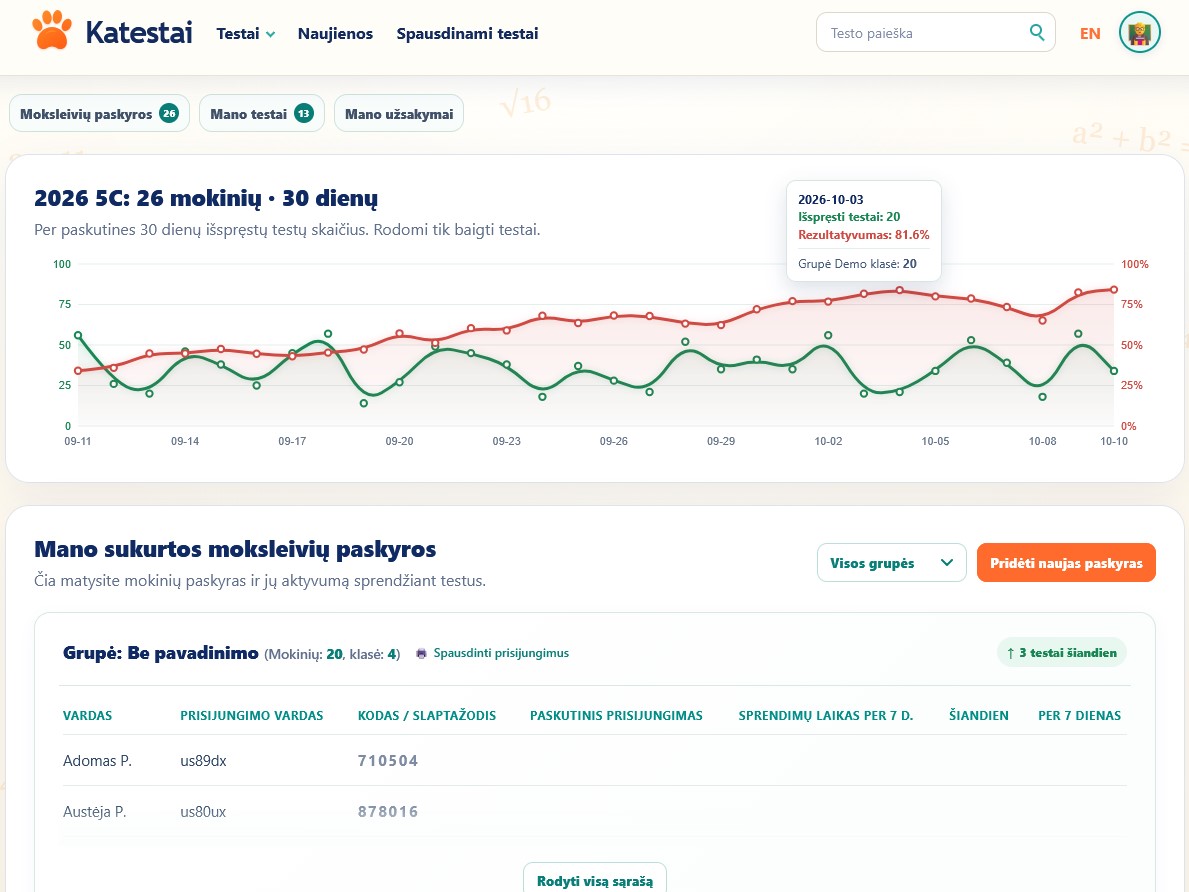Click the green data point at 09-11

coord(78,335)
